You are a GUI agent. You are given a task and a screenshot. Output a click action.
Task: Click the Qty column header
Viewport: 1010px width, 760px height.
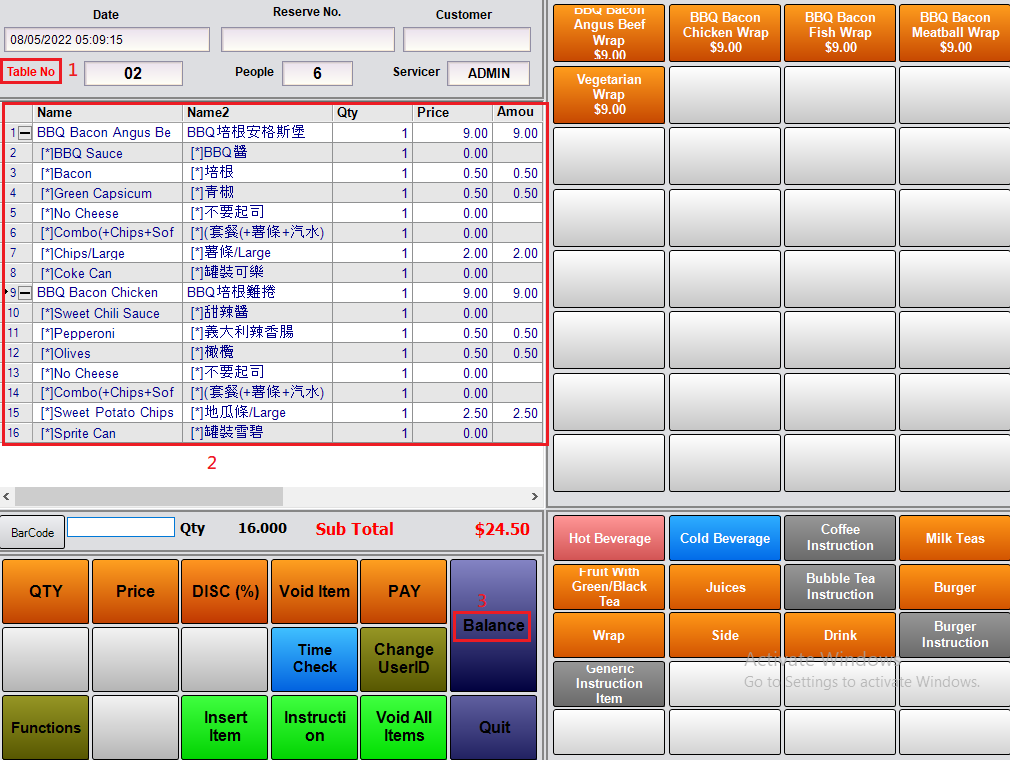point(372,113)
